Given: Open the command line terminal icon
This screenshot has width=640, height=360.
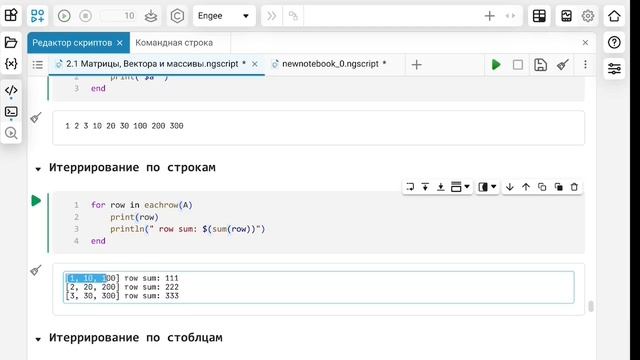Looking at the screenshot, I should (x=11, y=112).
